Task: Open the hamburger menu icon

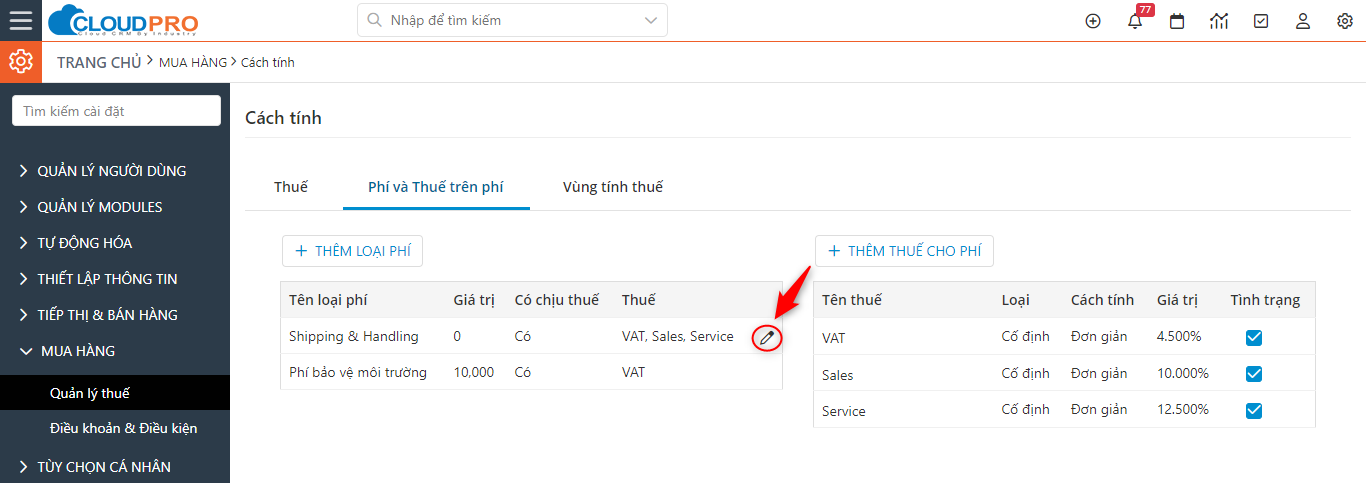Action: [x=21, y=20]
